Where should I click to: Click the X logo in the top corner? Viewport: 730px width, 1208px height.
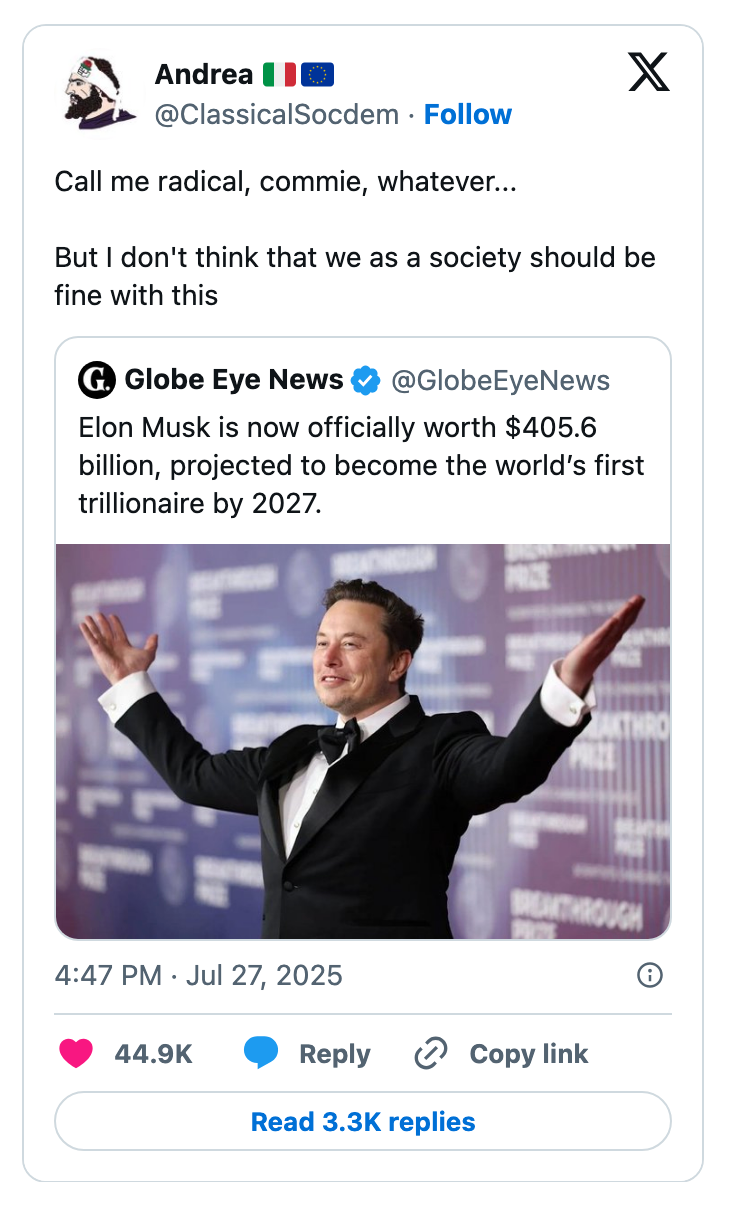coord(648,73)
